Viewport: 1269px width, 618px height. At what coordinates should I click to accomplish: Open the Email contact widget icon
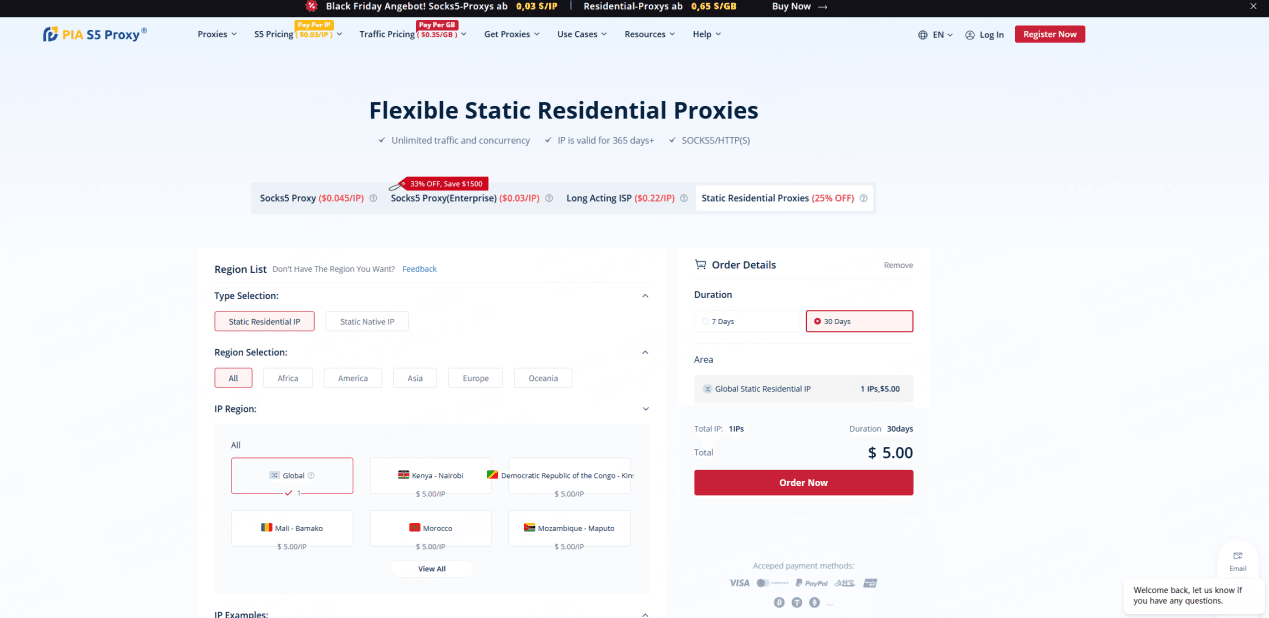point(1237,556)
